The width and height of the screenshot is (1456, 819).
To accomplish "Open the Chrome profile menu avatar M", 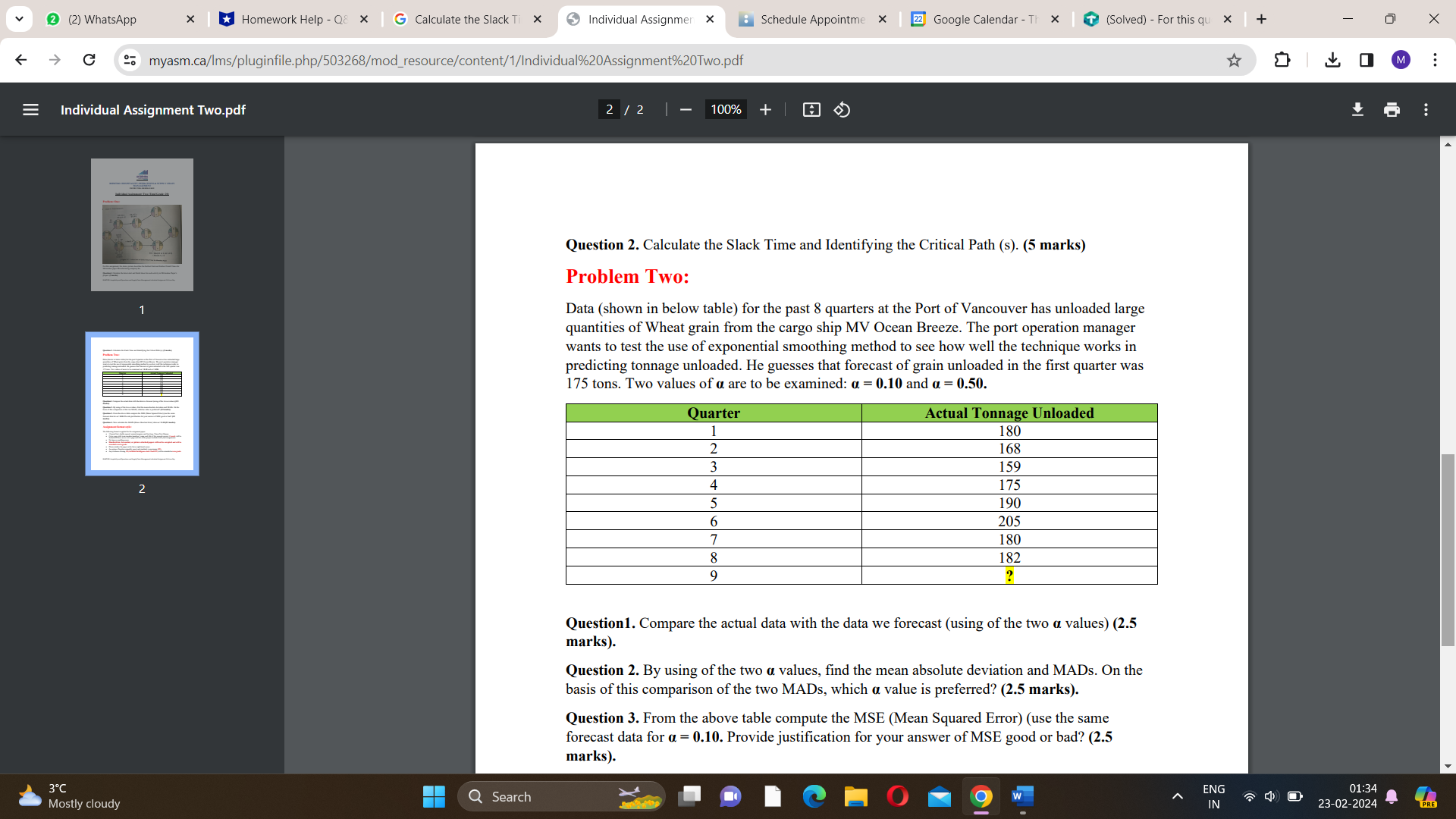I will [1401, 60].
